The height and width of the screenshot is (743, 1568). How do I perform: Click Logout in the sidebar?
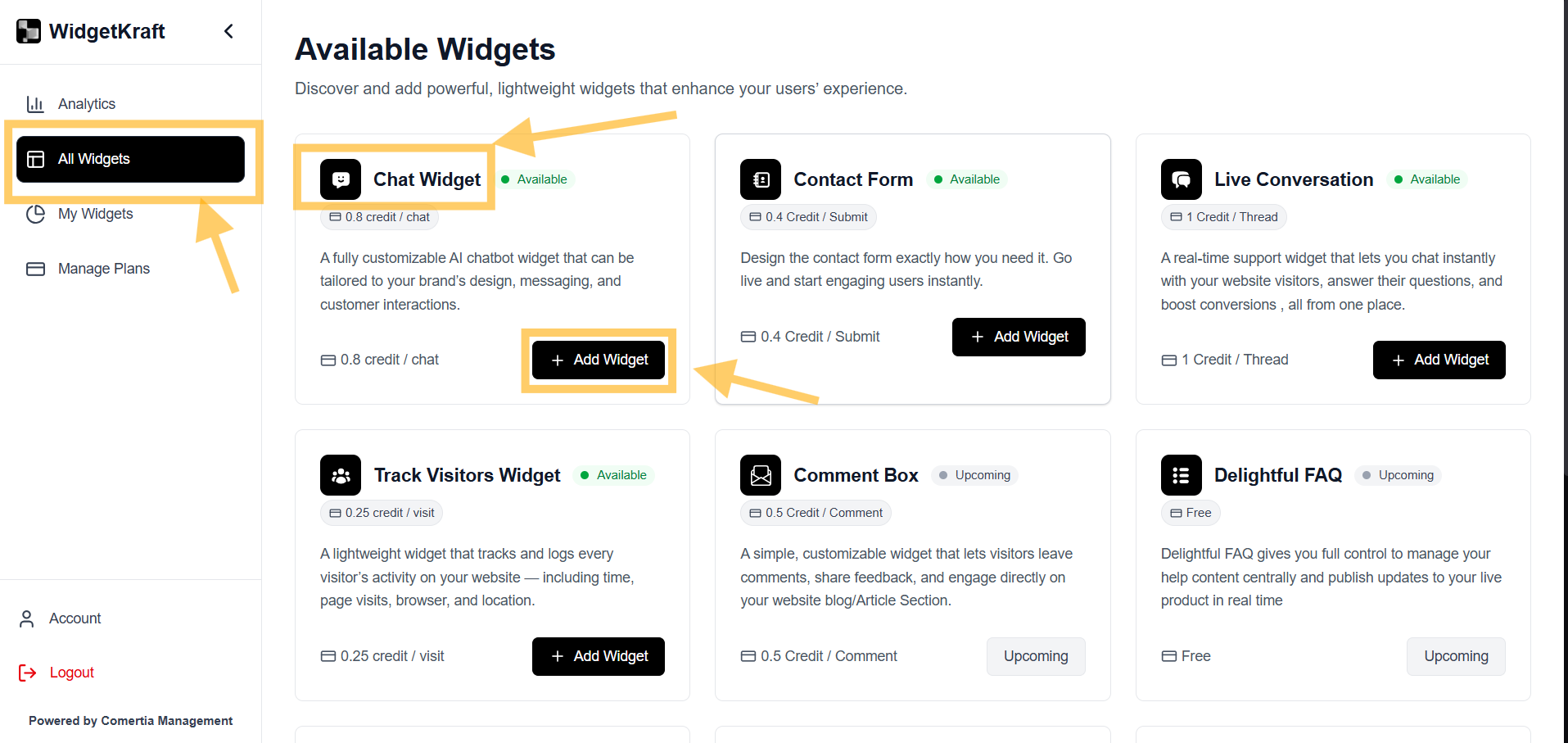coord(72,672)
